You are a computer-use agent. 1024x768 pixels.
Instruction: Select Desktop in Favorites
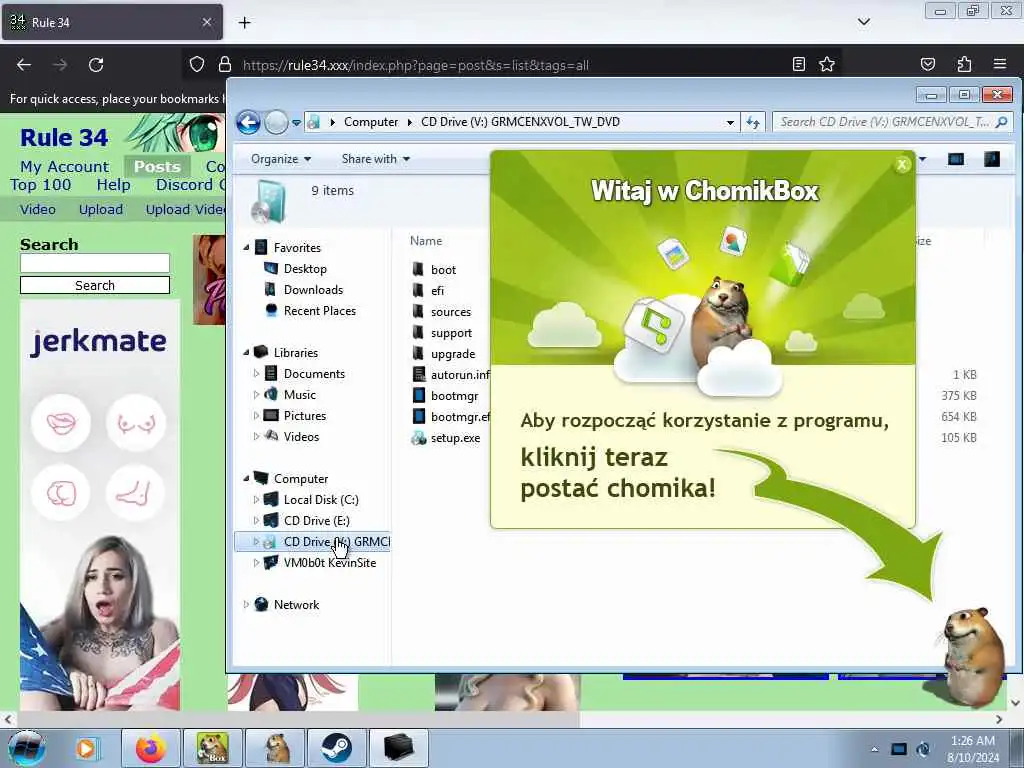click(x=305, y=268)
